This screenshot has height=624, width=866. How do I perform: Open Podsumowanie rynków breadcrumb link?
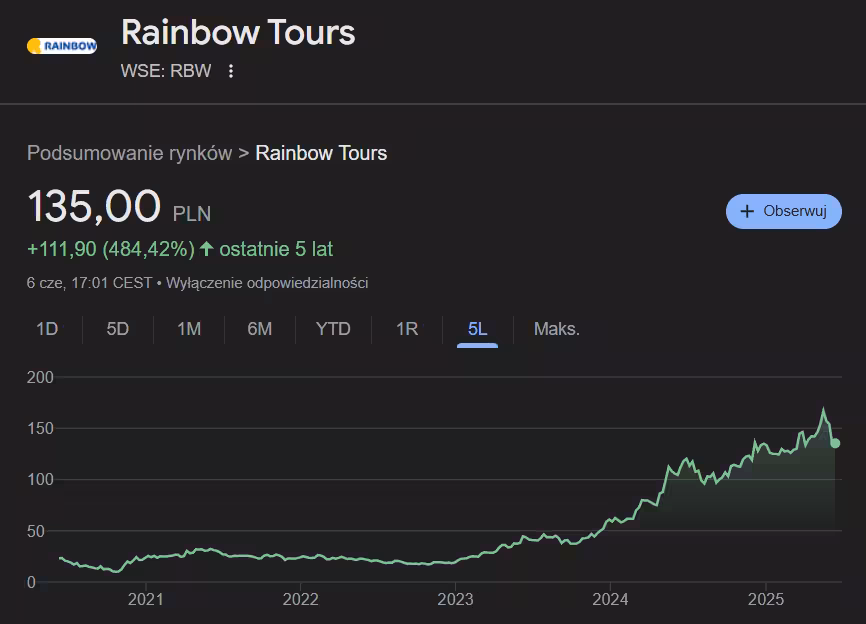click(129, 153)
